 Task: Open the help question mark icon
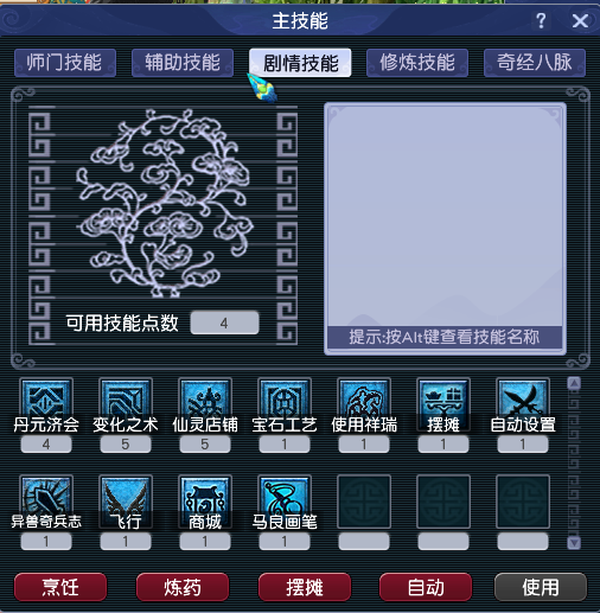tap(541, 20)
